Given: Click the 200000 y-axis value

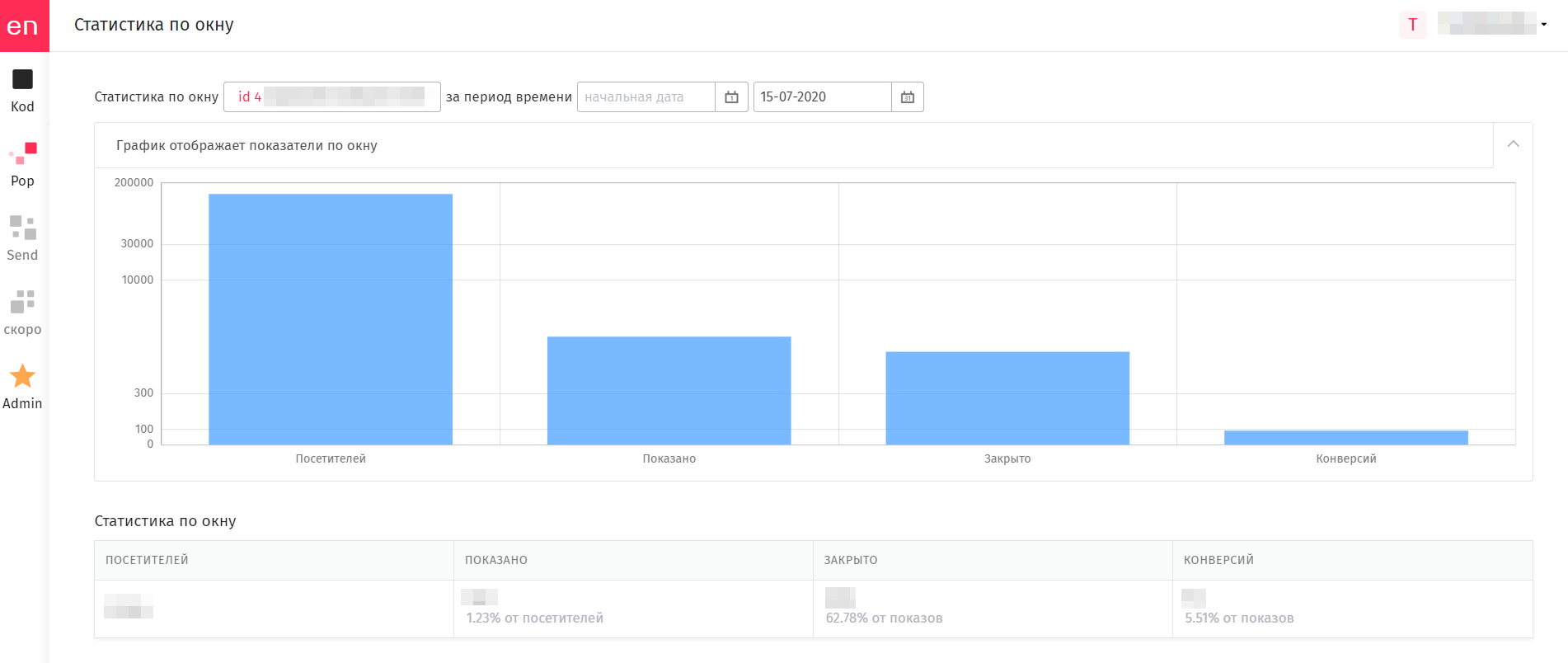Looking at the screenshot, I should tap(134, 182).
